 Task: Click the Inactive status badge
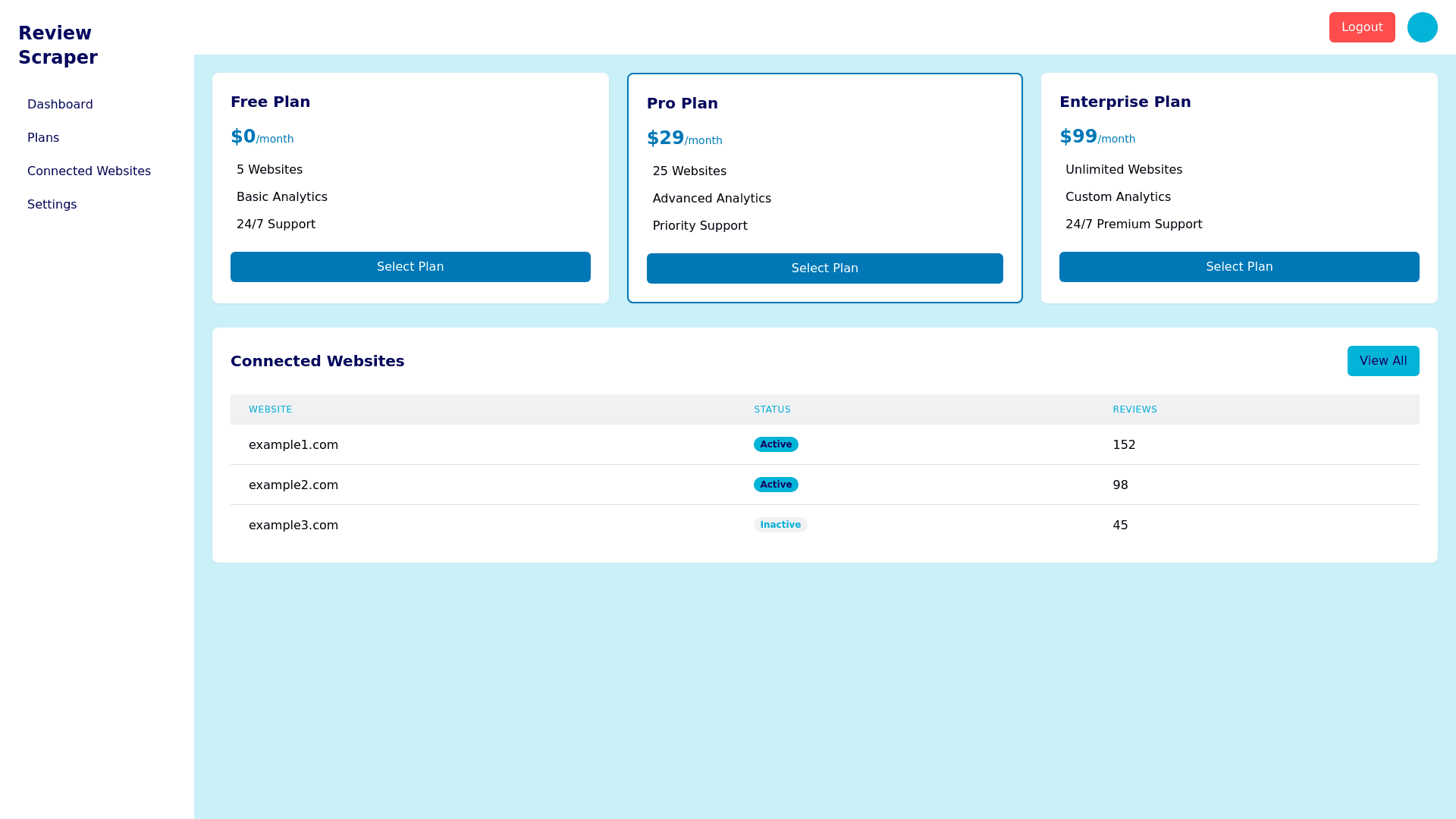(x=780, y=525)
